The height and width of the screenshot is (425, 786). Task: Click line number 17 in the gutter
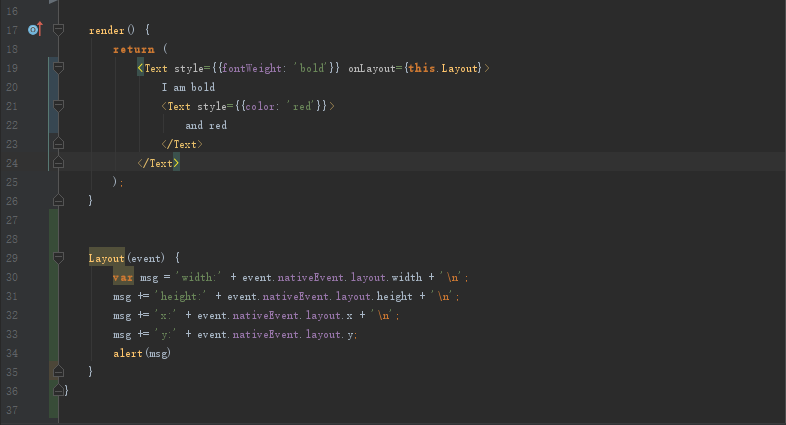coord(12,30)
